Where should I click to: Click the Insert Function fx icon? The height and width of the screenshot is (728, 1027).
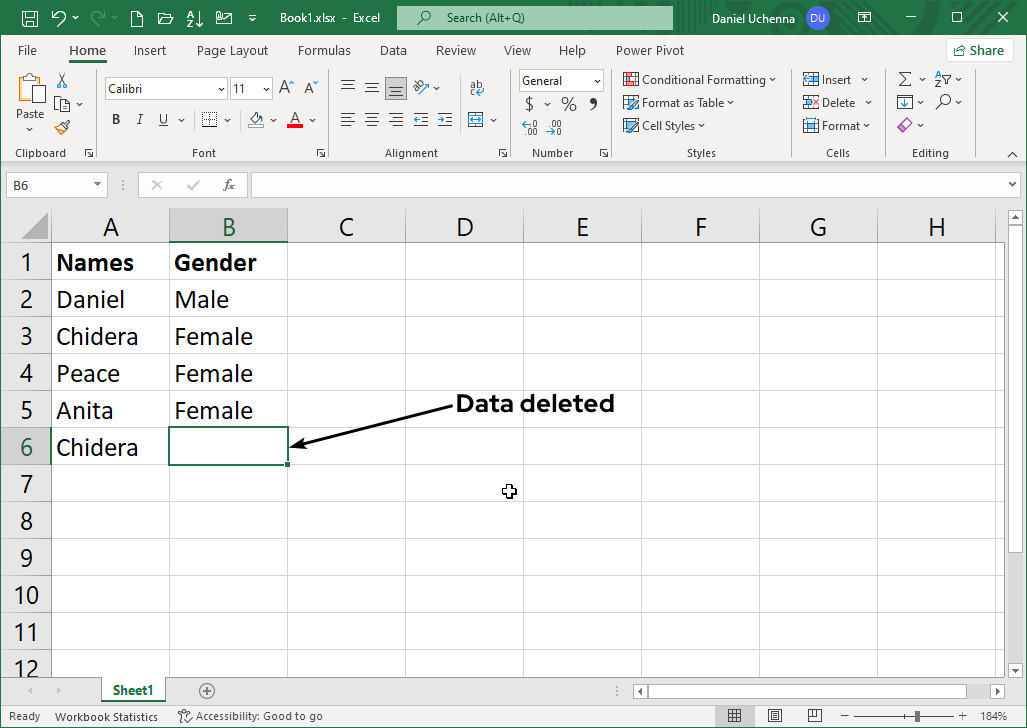(229, 185)
